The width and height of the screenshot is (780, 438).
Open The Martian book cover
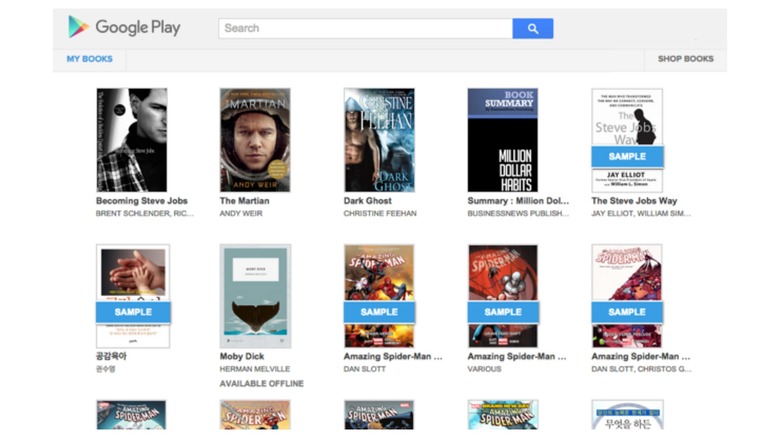click(255, 140)
